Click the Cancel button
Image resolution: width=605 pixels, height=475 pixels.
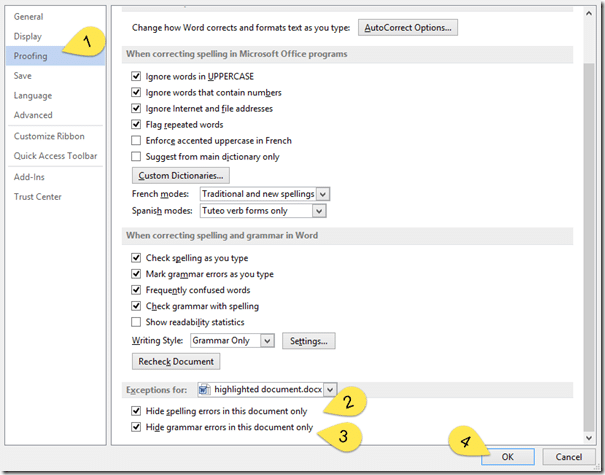point(569,457)
